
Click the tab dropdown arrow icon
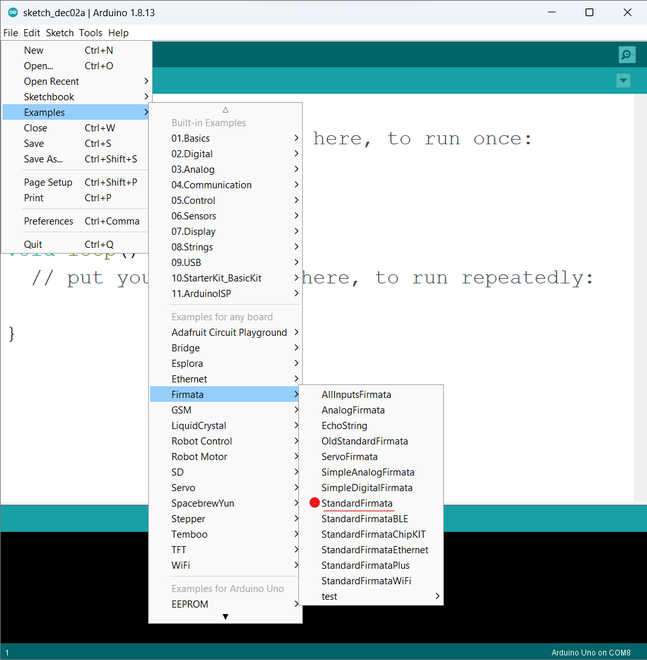[623, 80]
